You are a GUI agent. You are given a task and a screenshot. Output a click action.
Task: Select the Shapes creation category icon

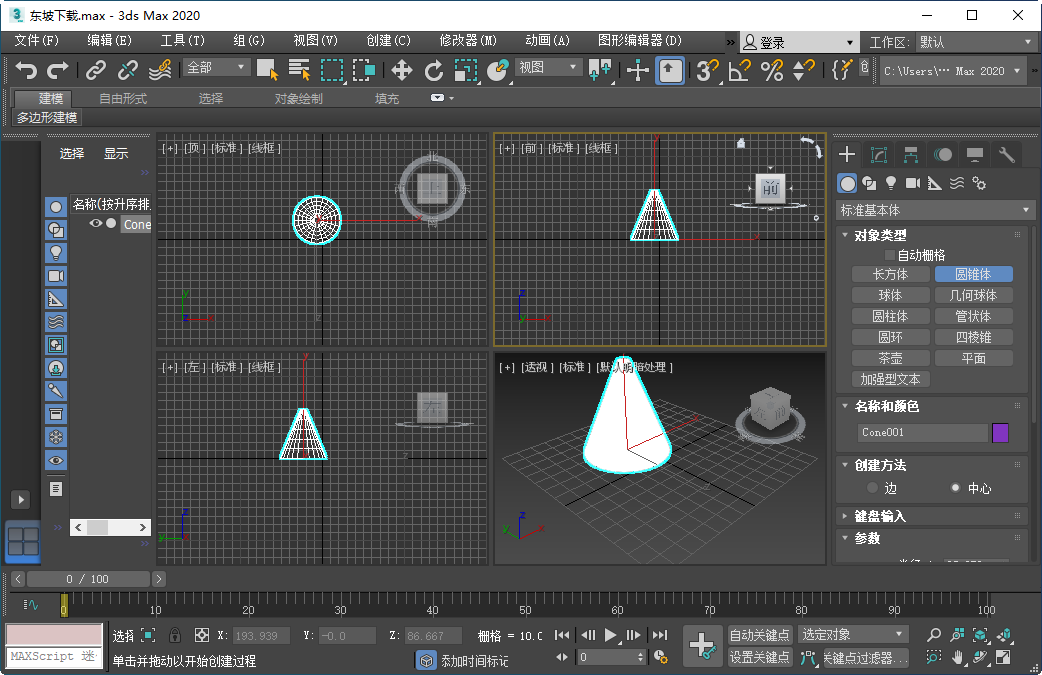click(x=870, y=183)
